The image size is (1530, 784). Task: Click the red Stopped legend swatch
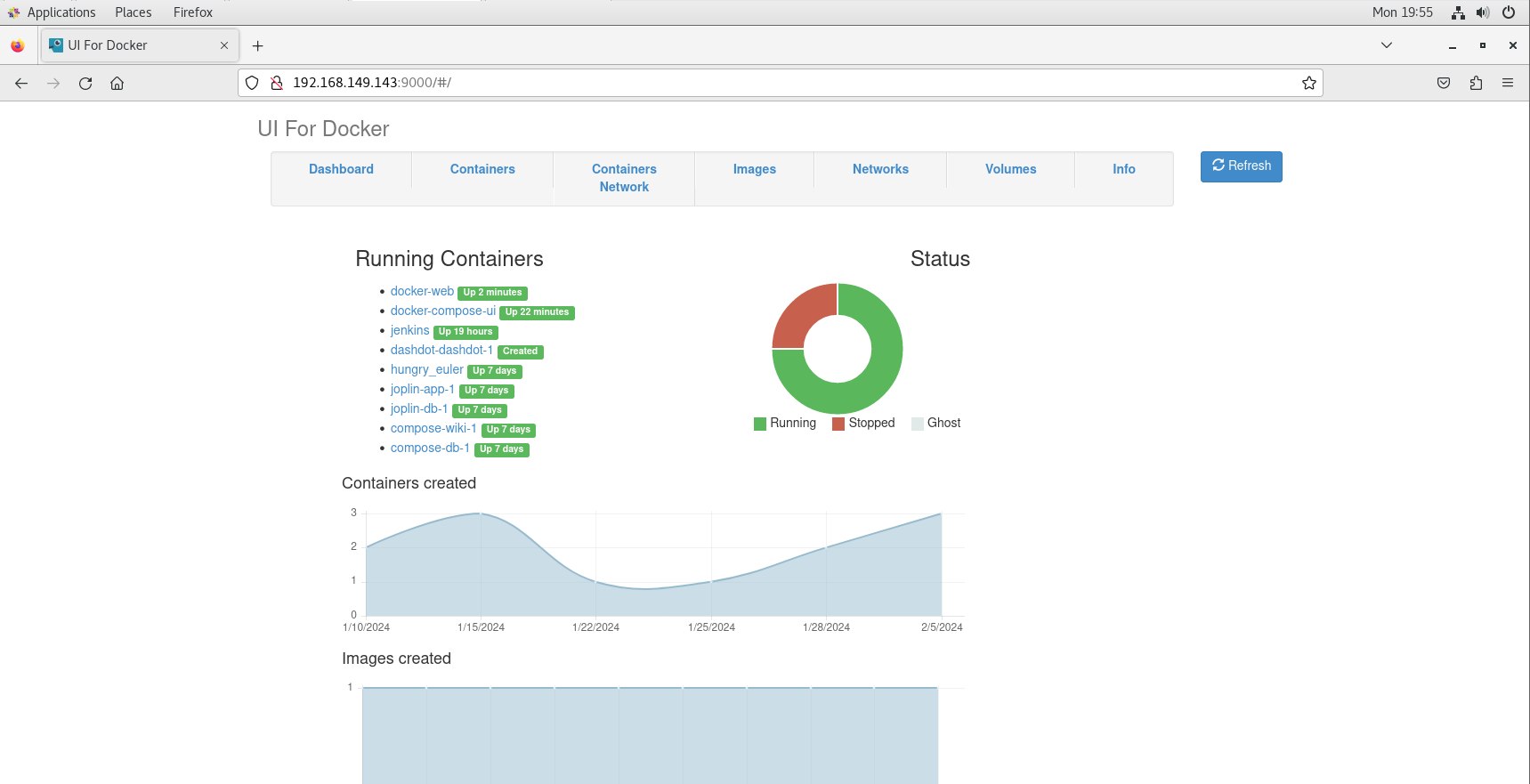[x=838, y=424]
